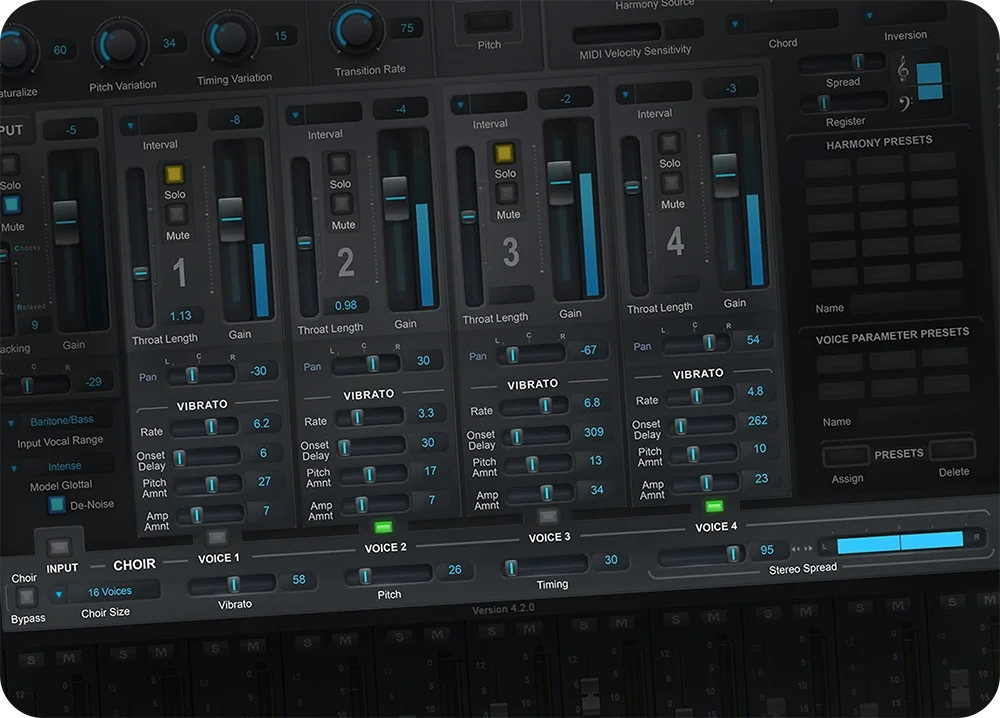The width and height of the screenshot is (1000, 718).
Task: Enable the Voice 3 power toggle
Action: click(x=548, y=515)
